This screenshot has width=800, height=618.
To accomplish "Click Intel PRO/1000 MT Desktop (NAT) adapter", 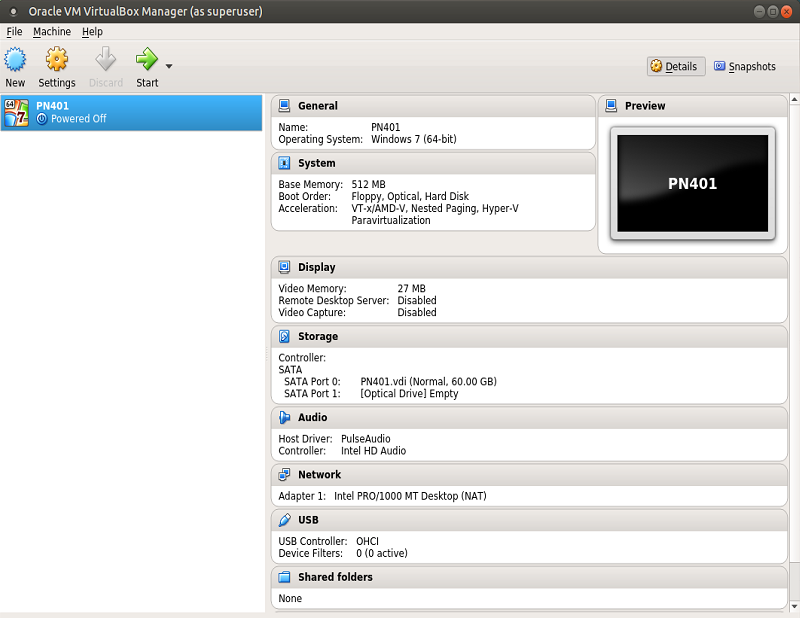I will [x=410, y=496].
